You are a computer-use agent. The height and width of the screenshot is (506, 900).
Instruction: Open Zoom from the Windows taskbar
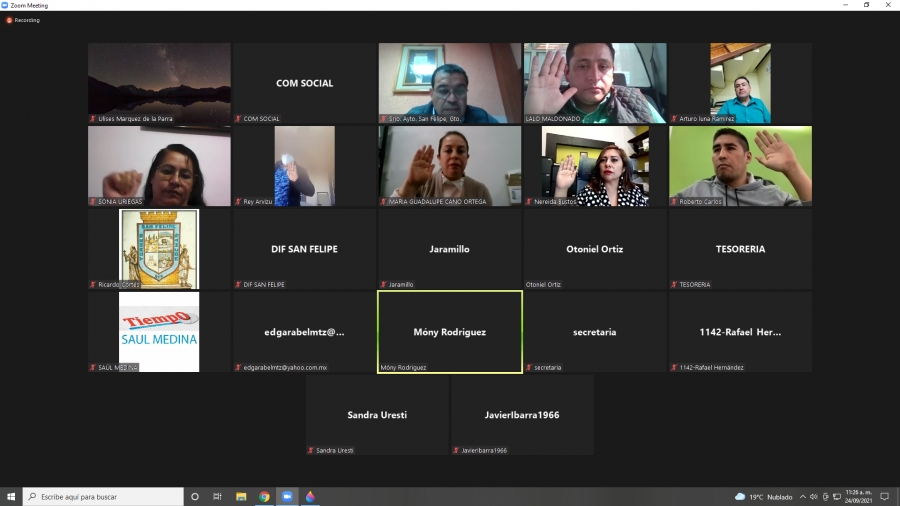[x=287, y=496]
